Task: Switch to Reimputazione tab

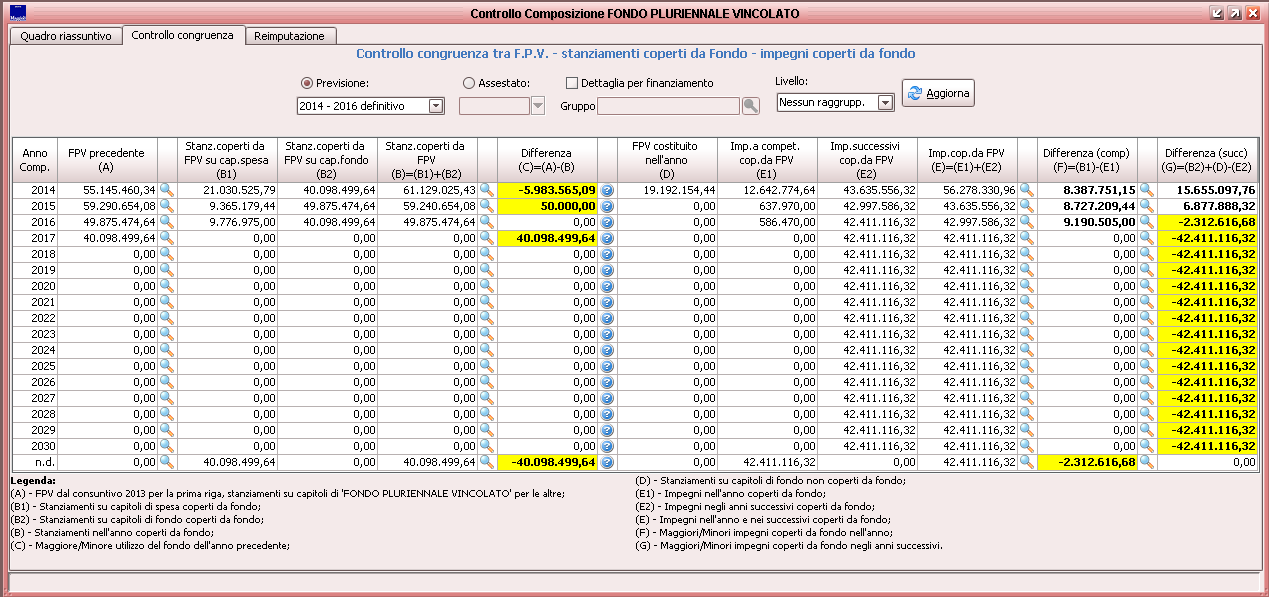Action: tap(289, 36)
